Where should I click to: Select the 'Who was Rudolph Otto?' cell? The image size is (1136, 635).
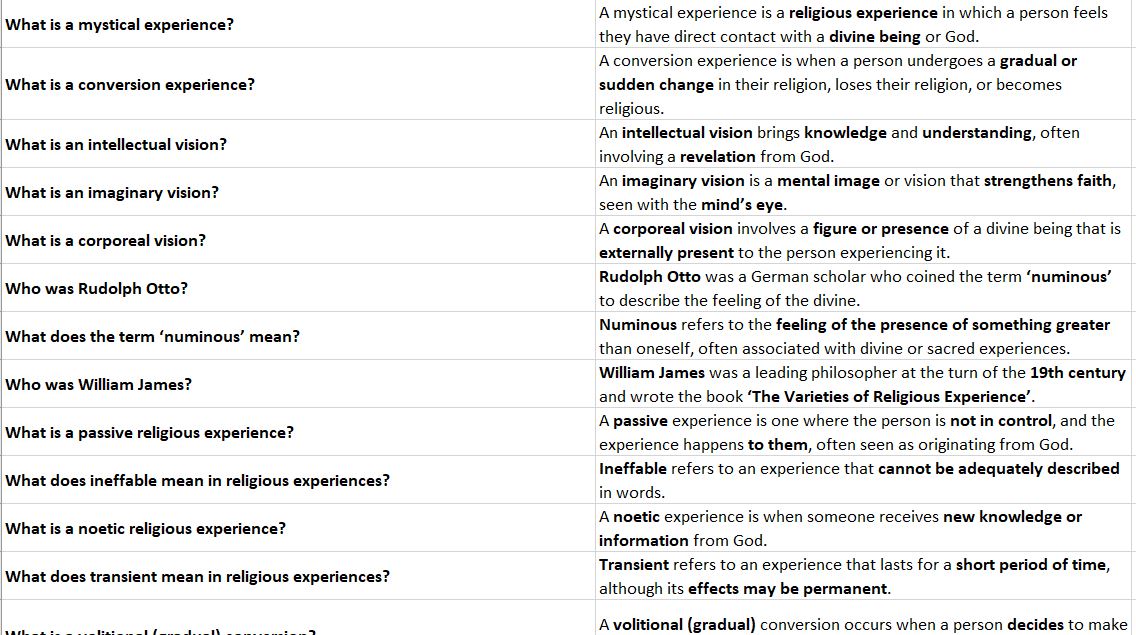pos(97,288)
